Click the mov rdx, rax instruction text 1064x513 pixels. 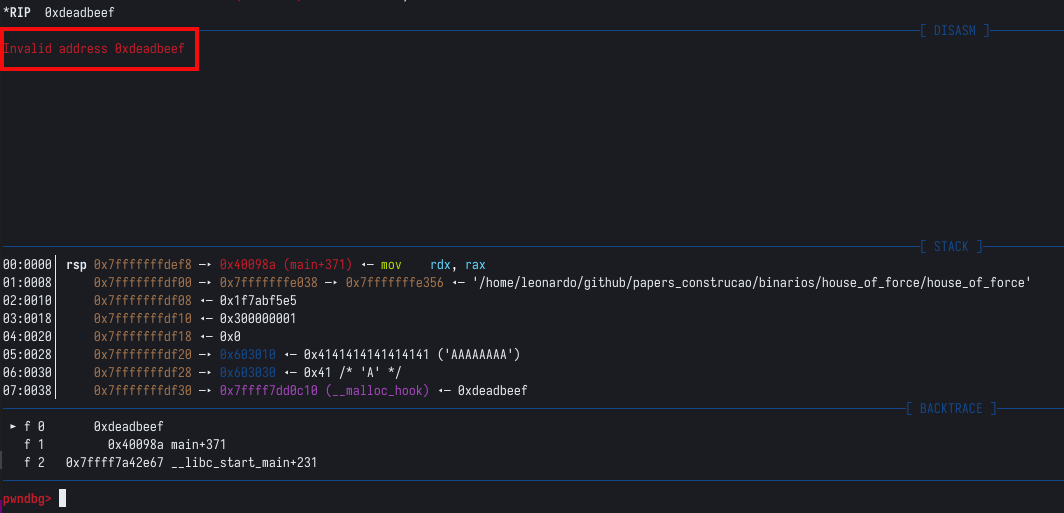432,265
